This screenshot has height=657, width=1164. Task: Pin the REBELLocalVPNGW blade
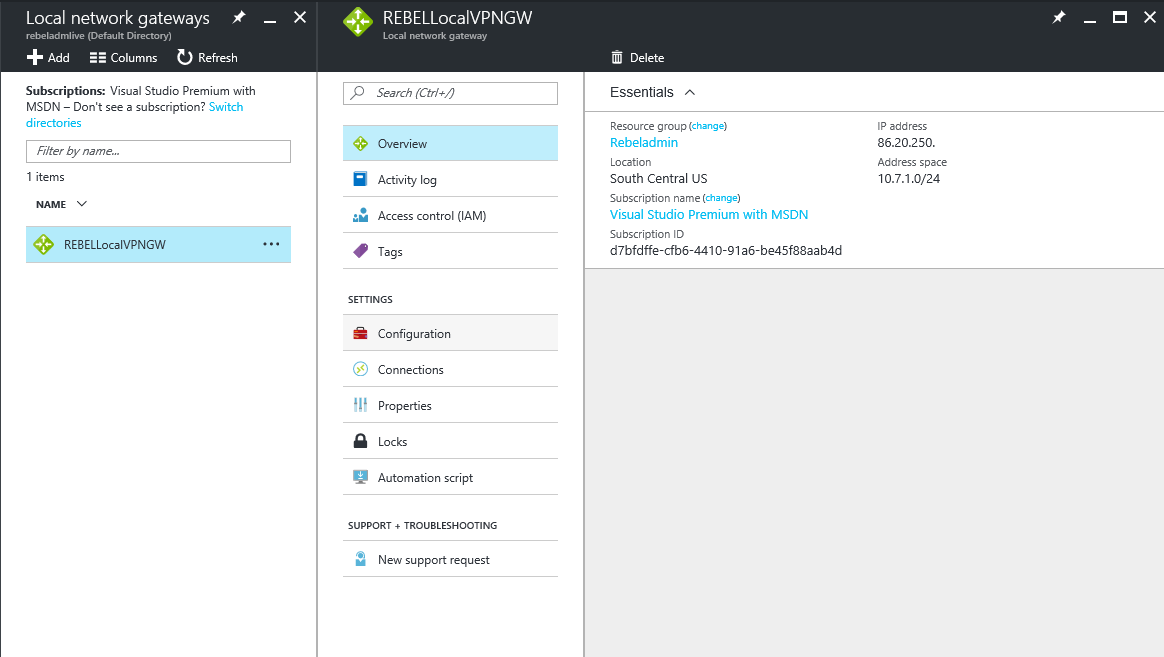[1059, 17]
